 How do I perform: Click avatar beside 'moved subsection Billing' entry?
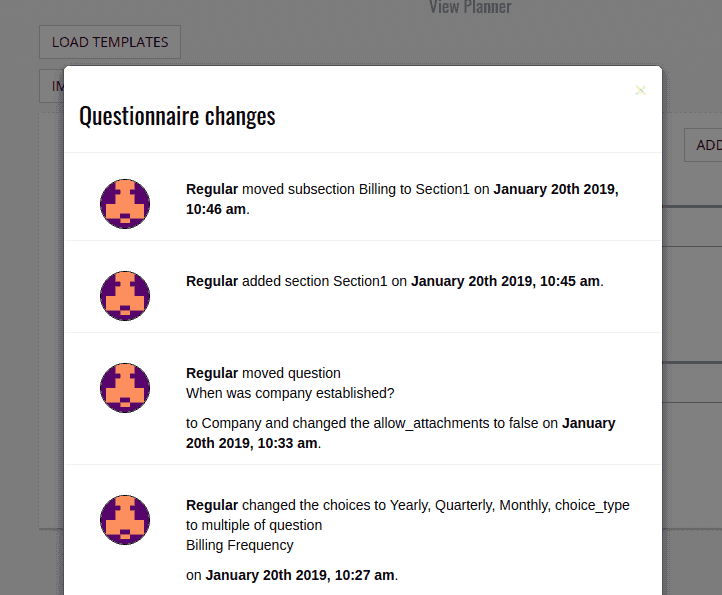[x=125, y=204]
